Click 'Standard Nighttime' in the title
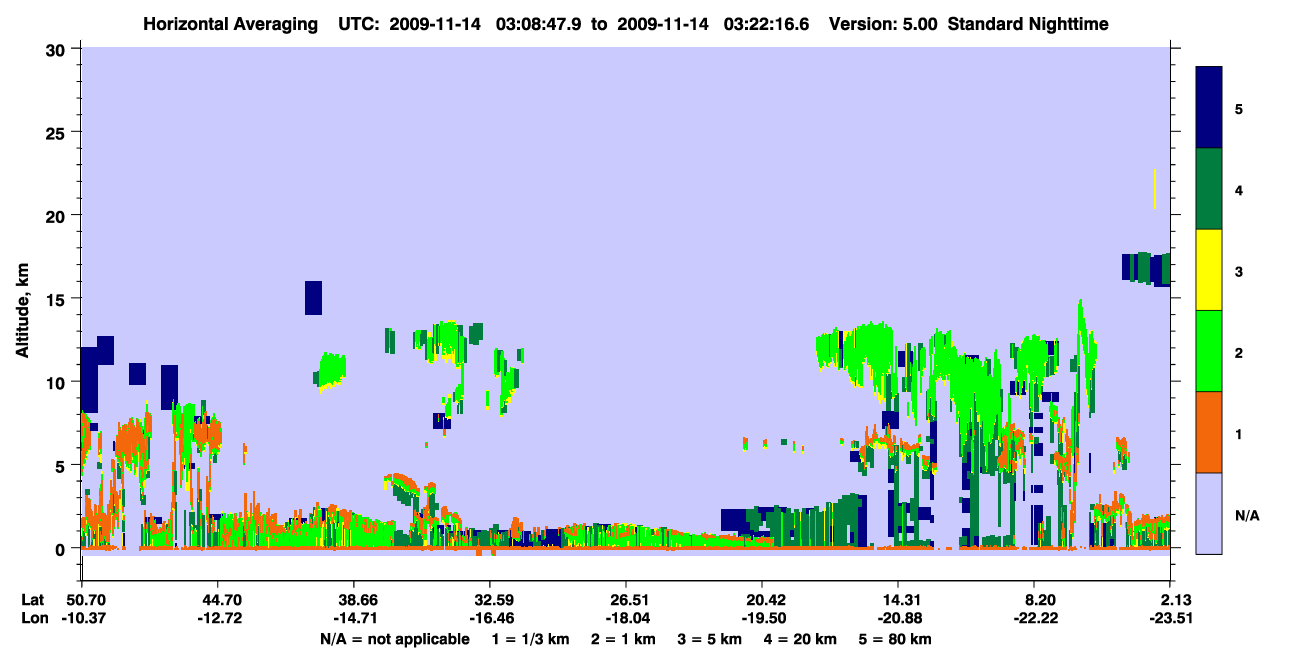This screenshot has width=1300, height=667. point(1028,23)
